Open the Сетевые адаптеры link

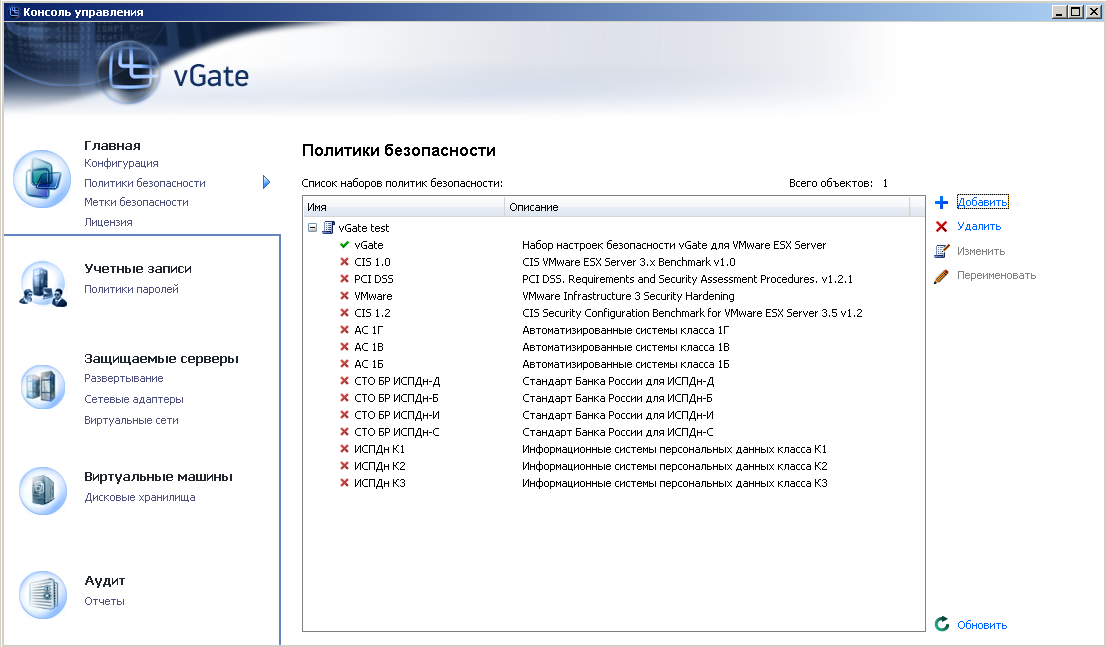(x=134, y=399)
